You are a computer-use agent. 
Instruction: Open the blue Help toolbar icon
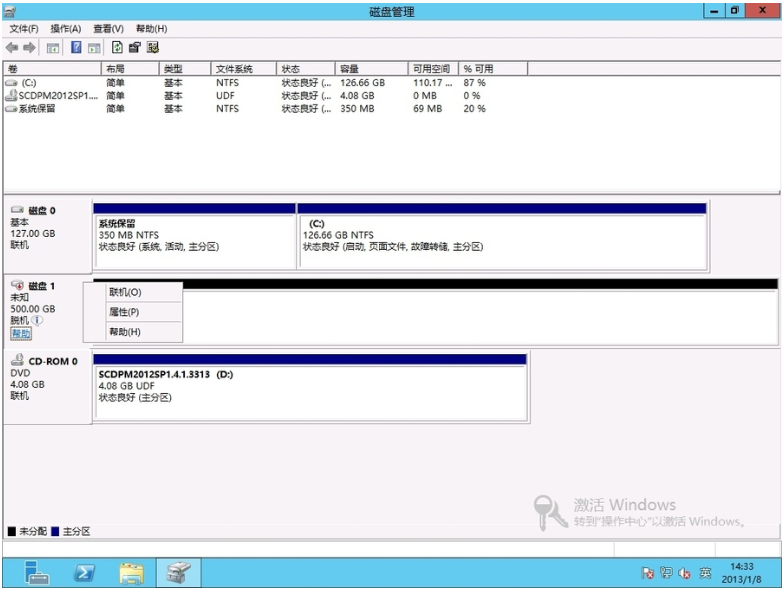76,48
